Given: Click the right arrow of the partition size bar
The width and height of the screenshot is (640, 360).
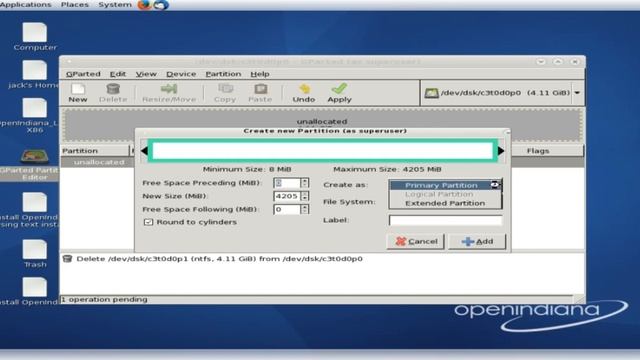Looking at the screenshot, I should pos(501,151).
